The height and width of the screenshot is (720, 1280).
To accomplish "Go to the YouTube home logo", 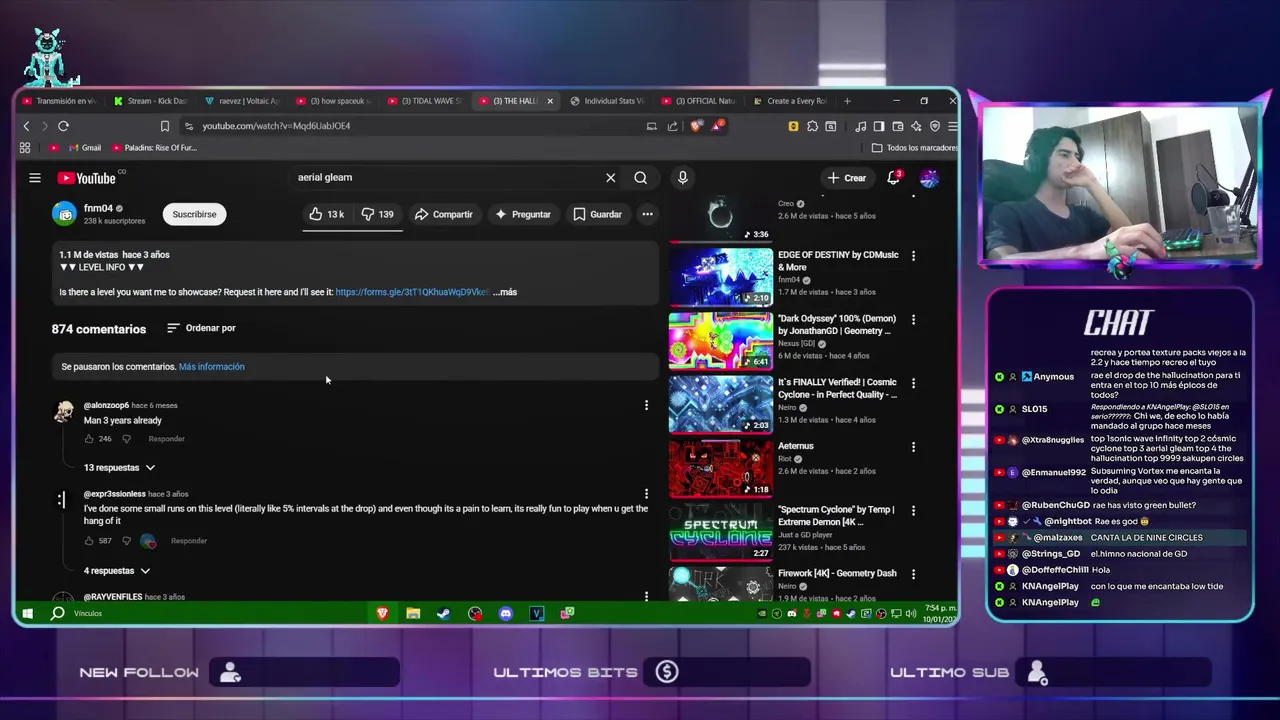I will 87,178.
